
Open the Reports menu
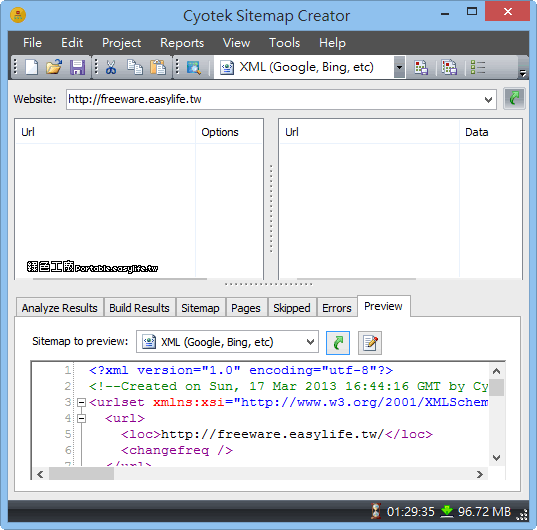(182, 43)
